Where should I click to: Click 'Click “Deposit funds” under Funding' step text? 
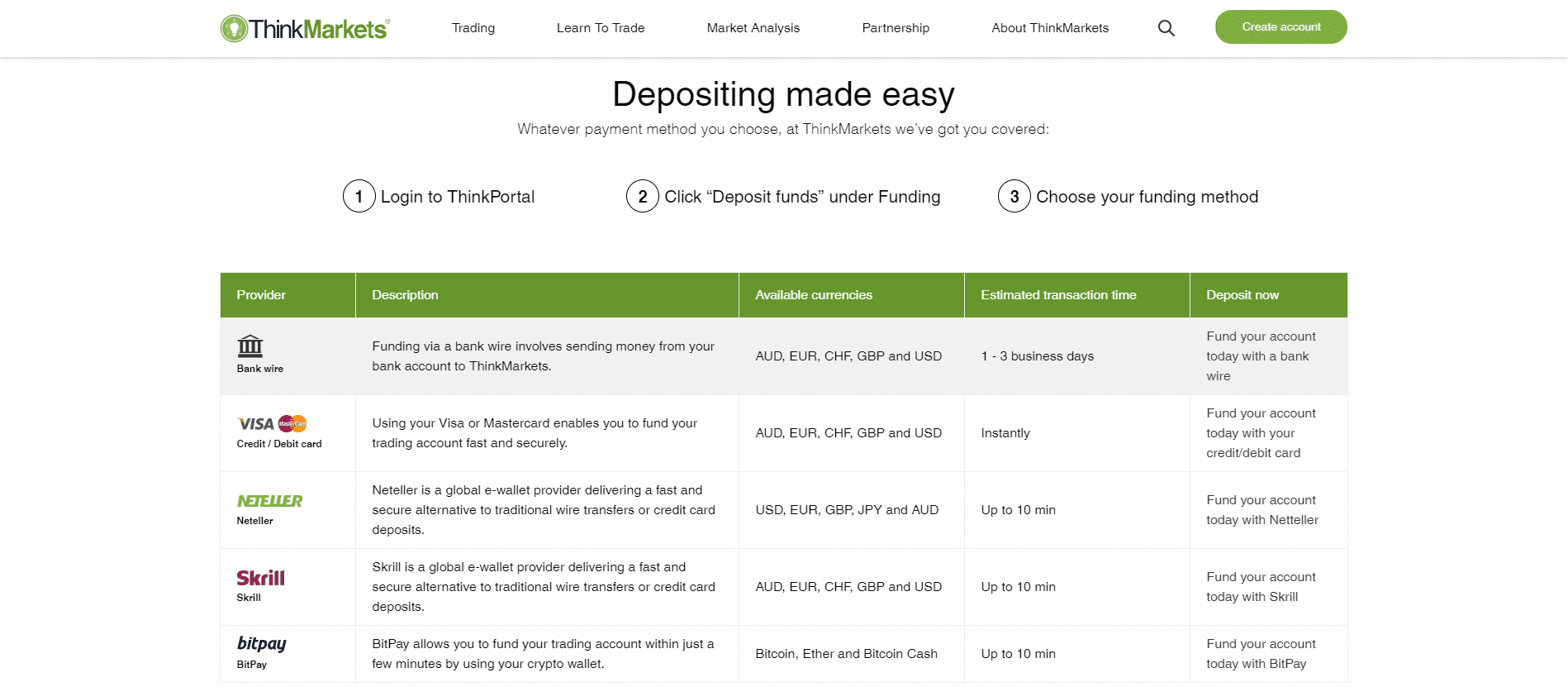(x=802, y=197)
